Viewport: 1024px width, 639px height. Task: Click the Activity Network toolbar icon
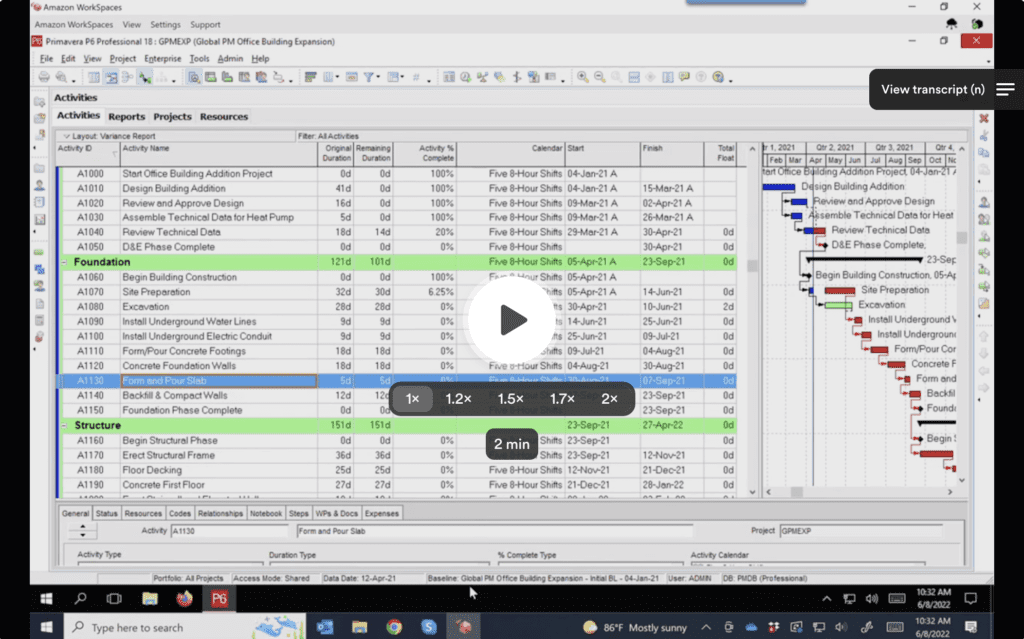[x=128, y=77]
